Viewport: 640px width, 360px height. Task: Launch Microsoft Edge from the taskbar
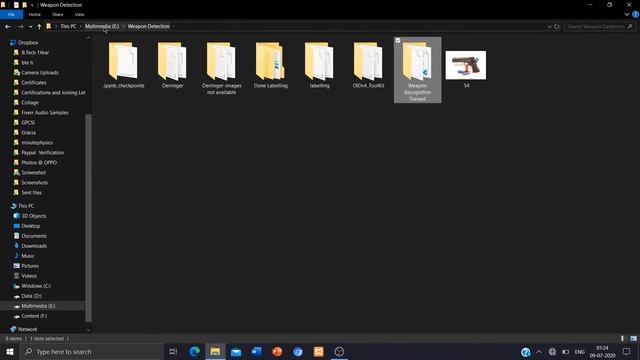pos(194,351)
